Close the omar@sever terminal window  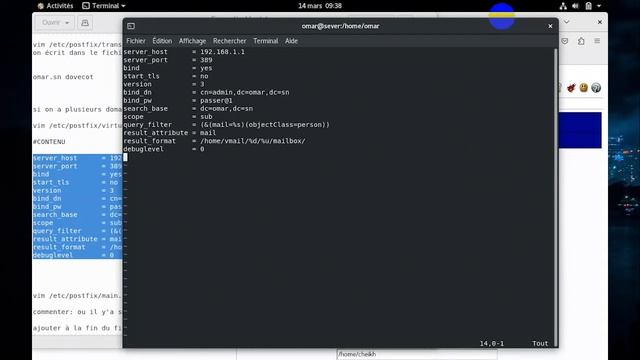click(550, 26)
